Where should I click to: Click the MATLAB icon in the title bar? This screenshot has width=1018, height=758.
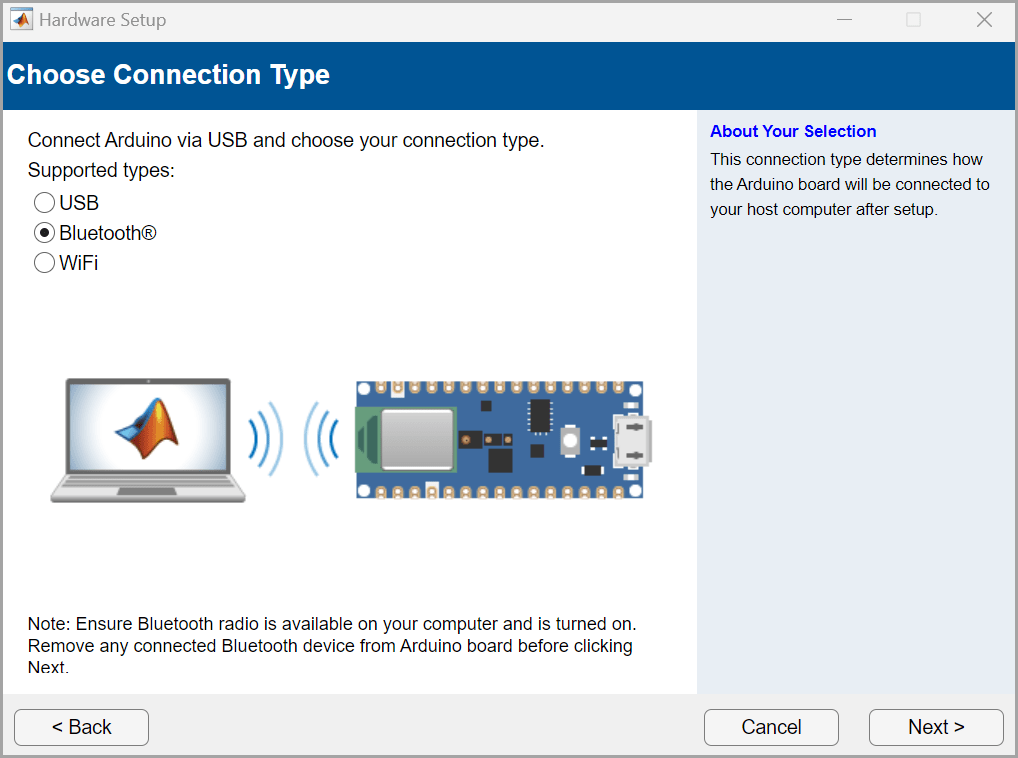[21, 20]
